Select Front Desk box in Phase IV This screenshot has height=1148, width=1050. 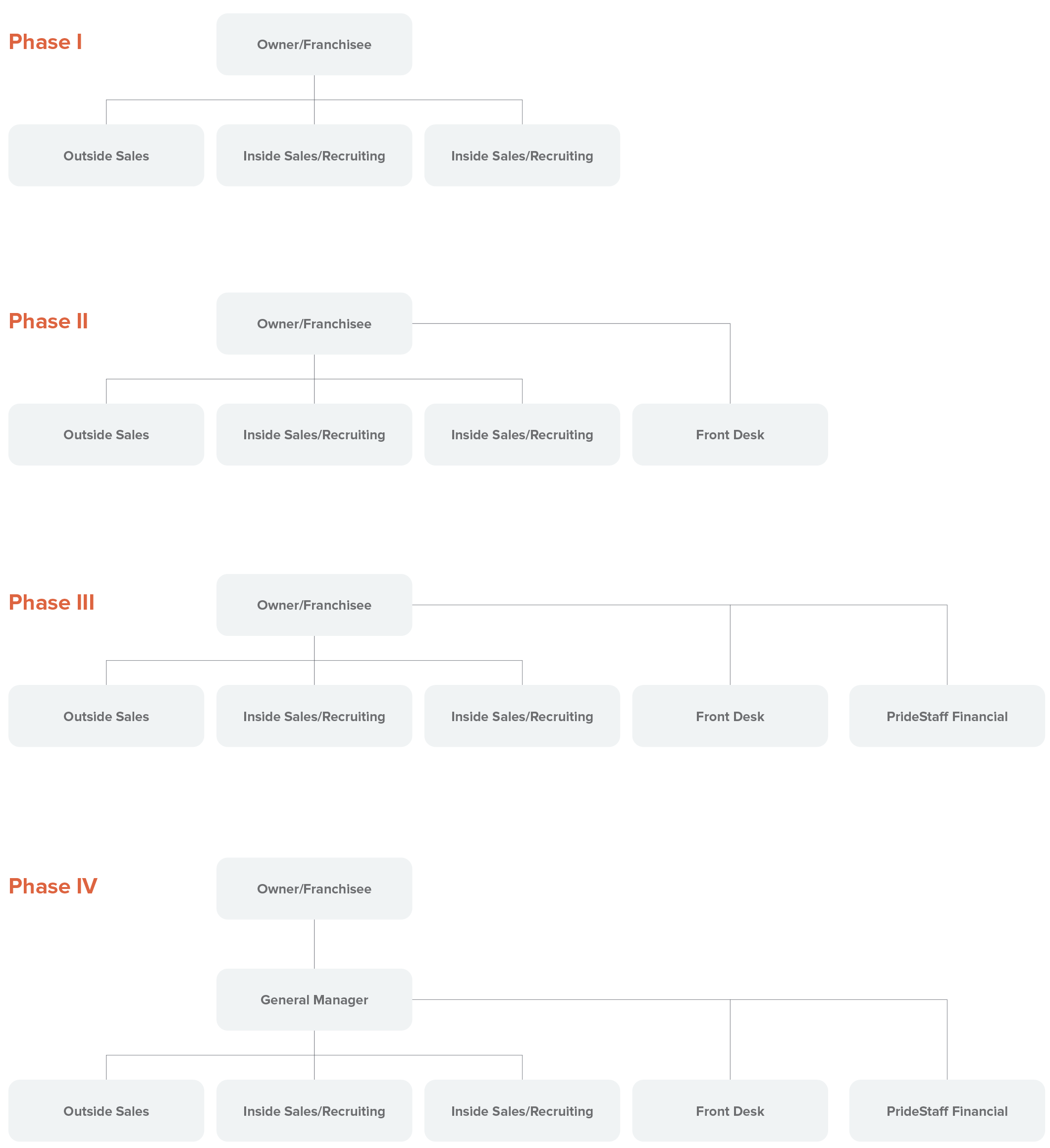tap(730, 1110)
